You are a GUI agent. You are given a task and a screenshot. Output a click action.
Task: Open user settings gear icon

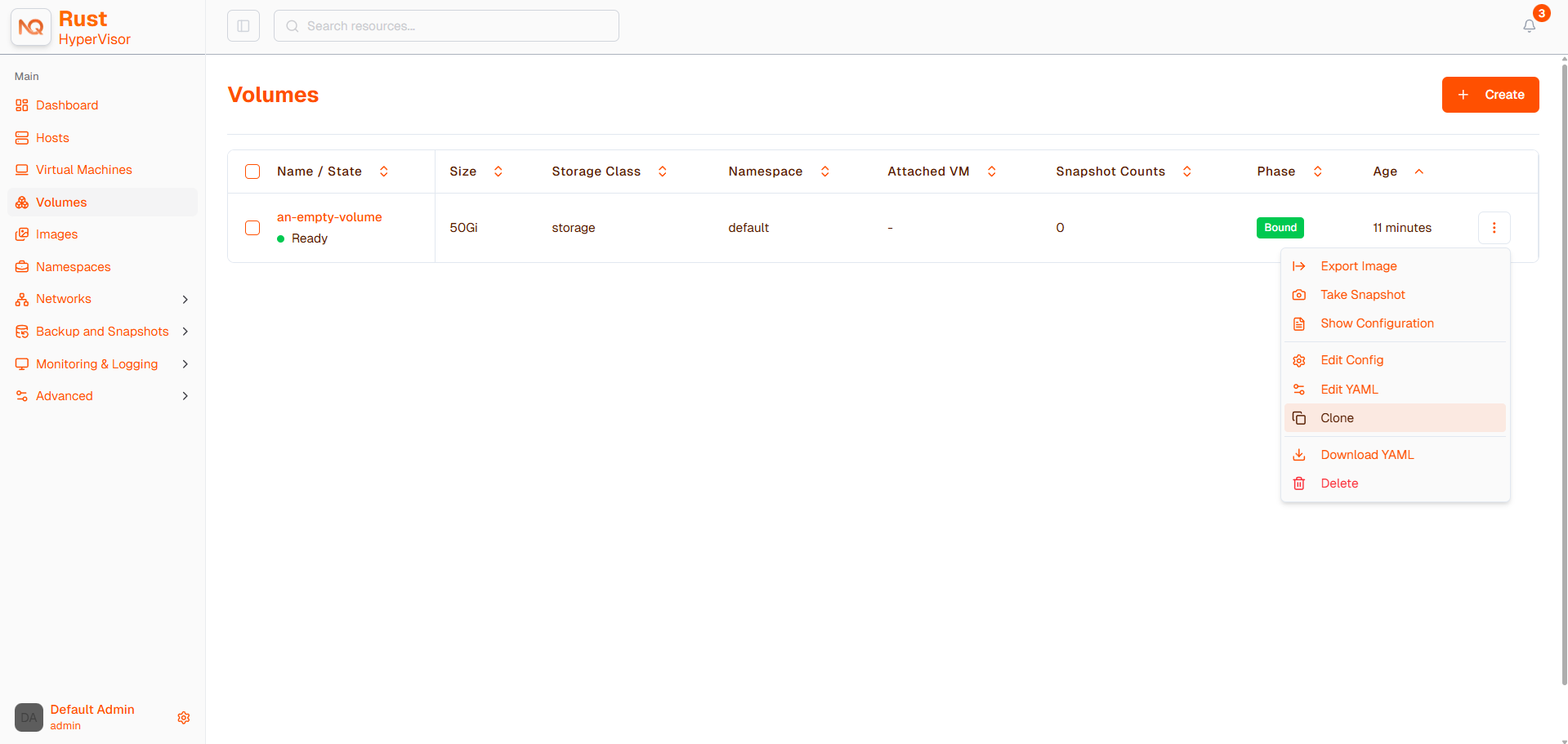[x=184, y=718]
